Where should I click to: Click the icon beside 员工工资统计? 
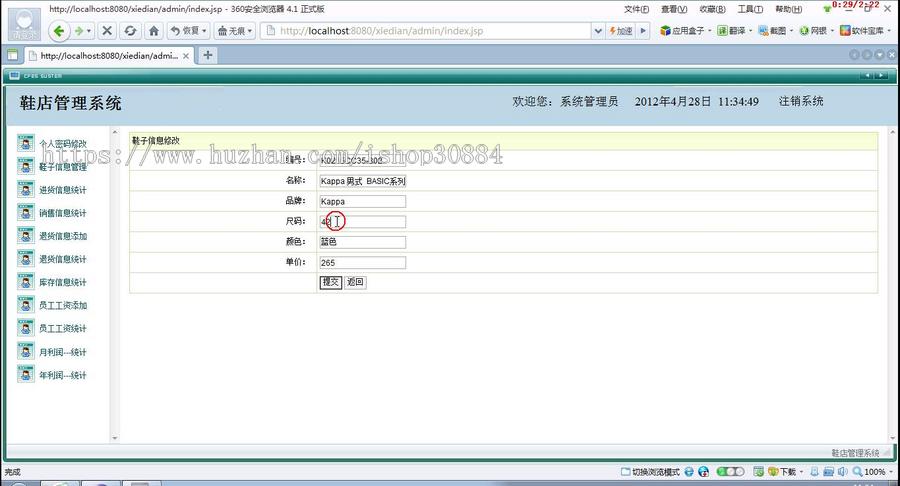click(x=25, y=328)
